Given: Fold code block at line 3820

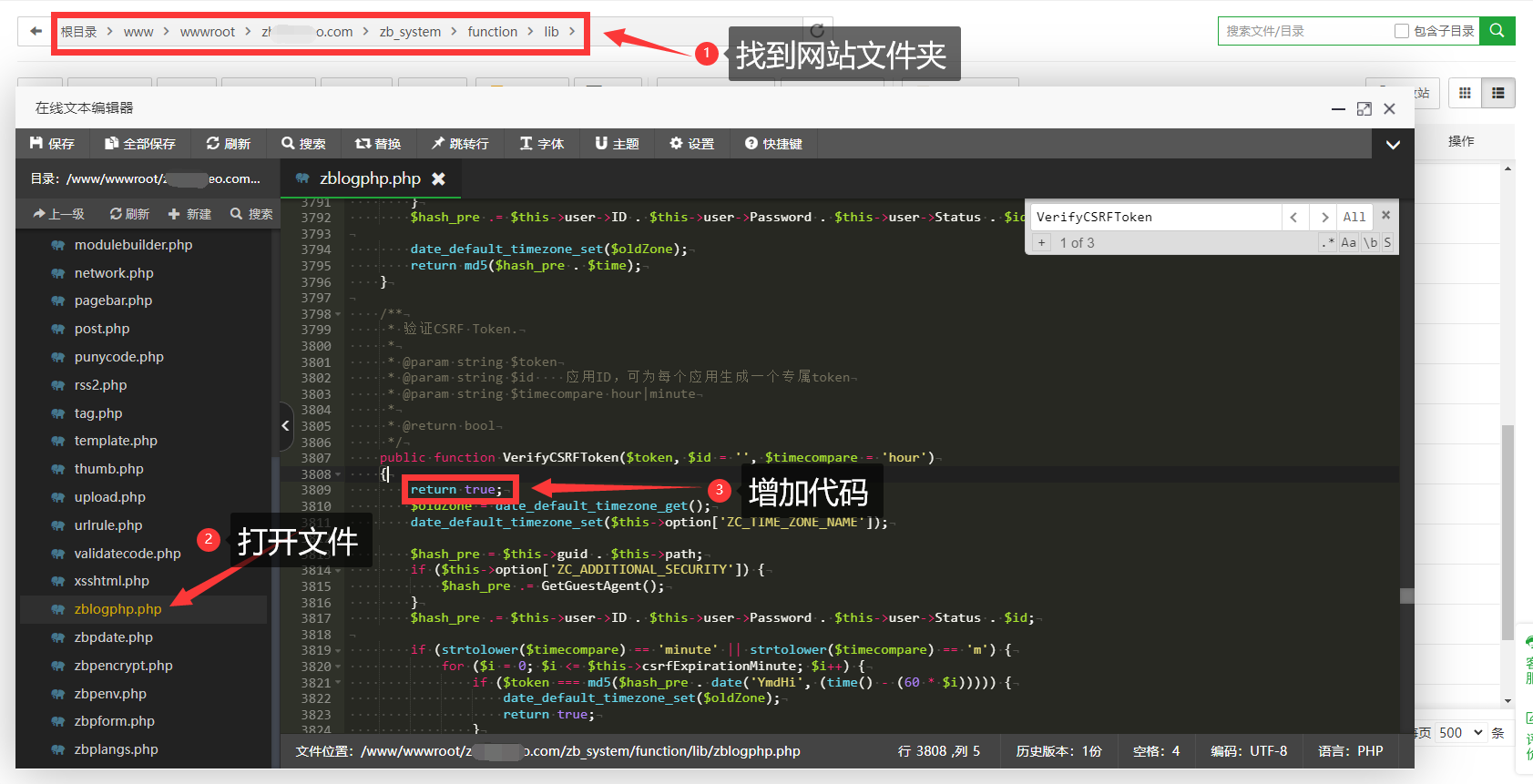Looking at the screenshot, I should [x=339, y=667].
